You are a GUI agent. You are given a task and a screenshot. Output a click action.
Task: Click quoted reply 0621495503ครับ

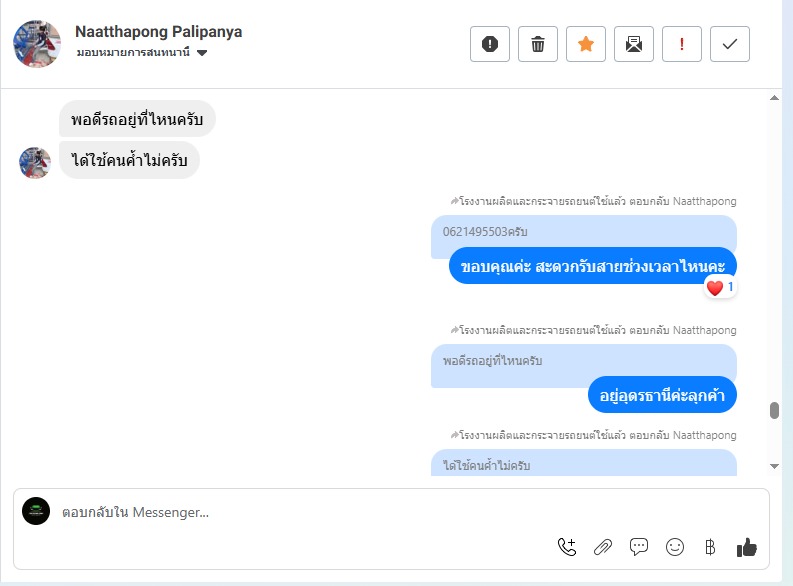point(485,232)
